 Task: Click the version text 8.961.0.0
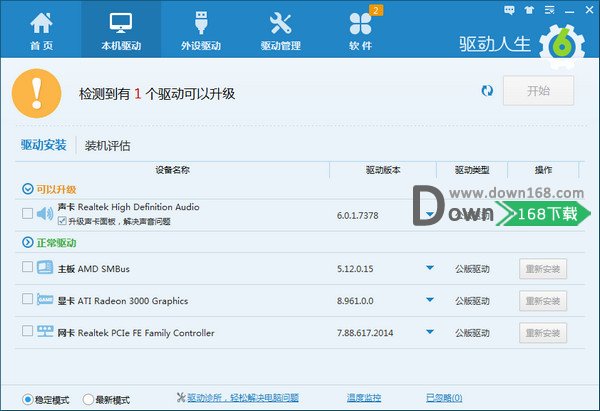click(355, 301)
